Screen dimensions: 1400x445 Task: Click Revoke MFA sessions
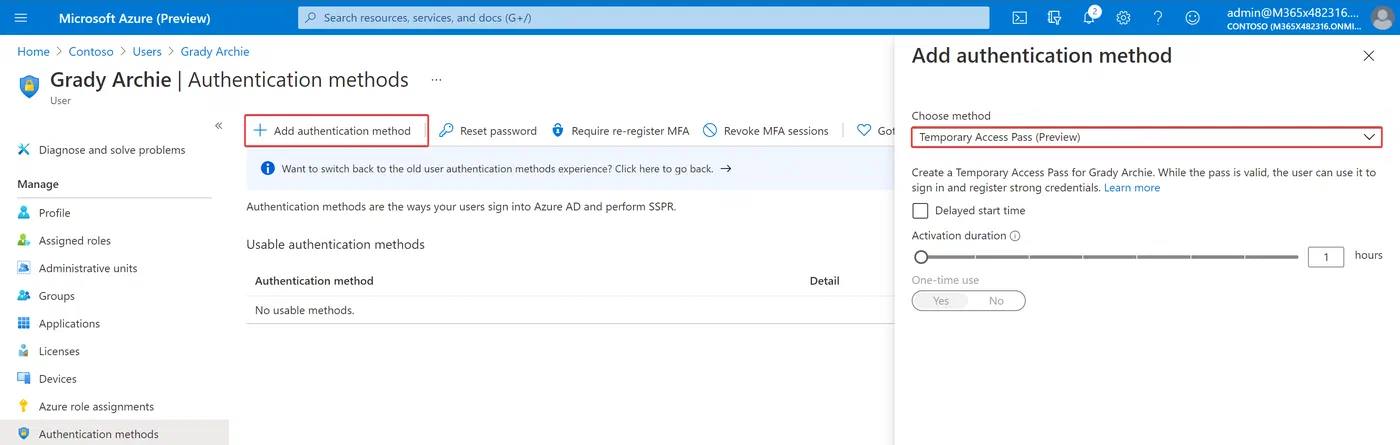click(x=766, y=131)
